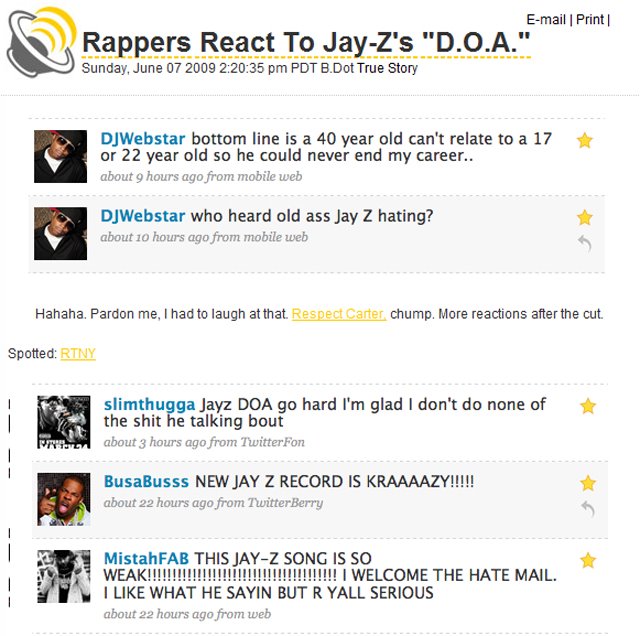This screenshot has height=636, width=640.
Task: Favorite MistahFAB's tweet star icon
Action: 588,560
